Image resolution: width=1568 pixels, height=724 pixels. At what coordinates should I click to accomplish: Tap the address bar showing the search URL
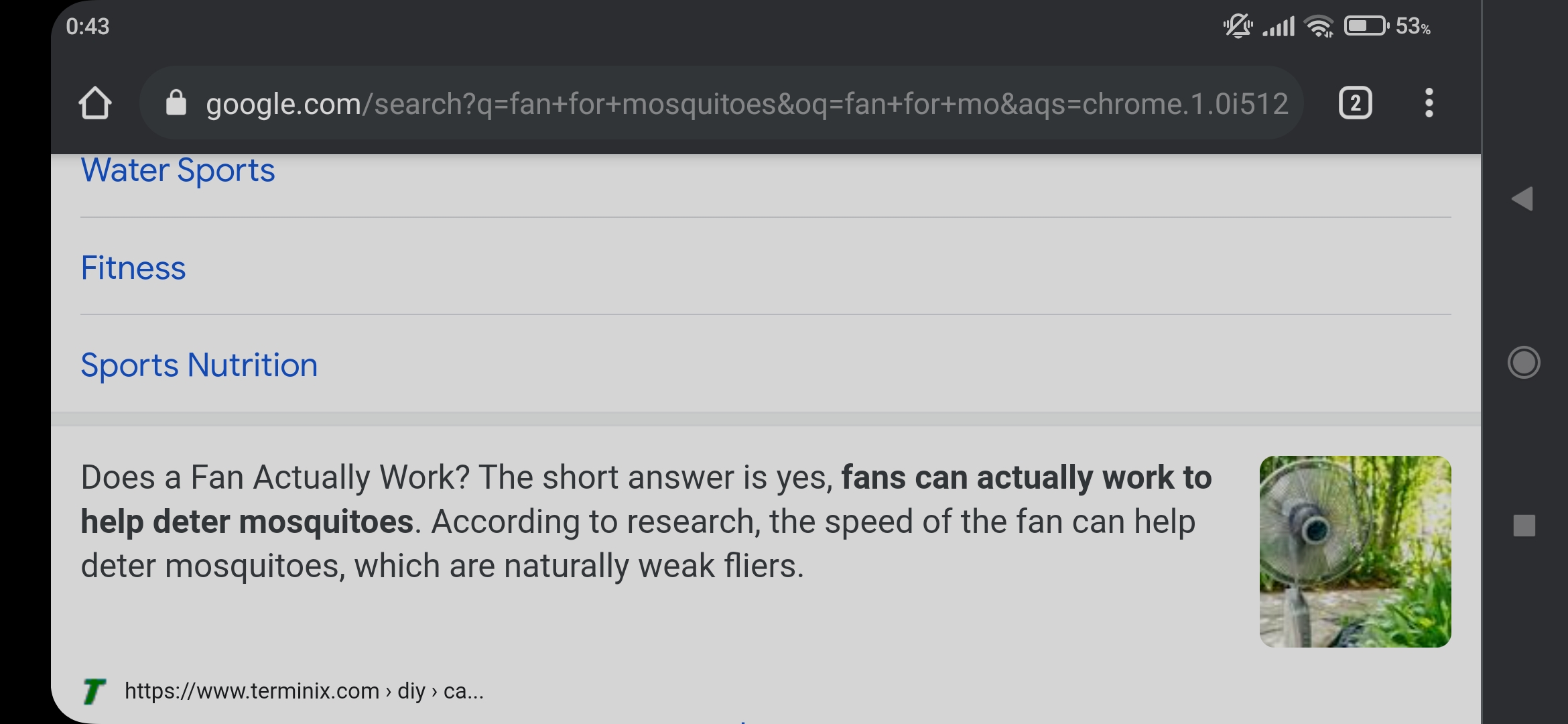tap(670, 103)
